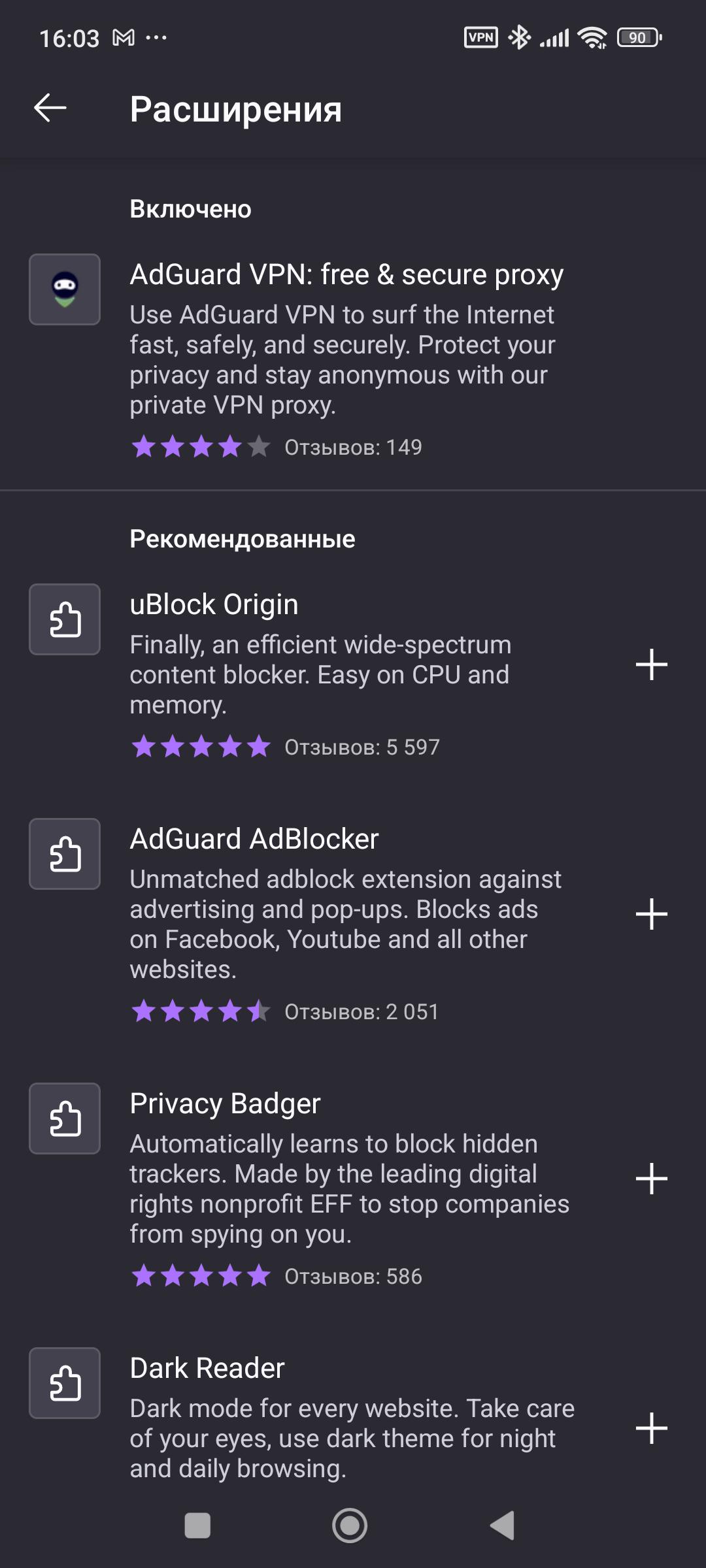The height and width of the screenshot is (1568, 706).
Task: Open the uBlock Origin title
Action: (x=214, y=605)
